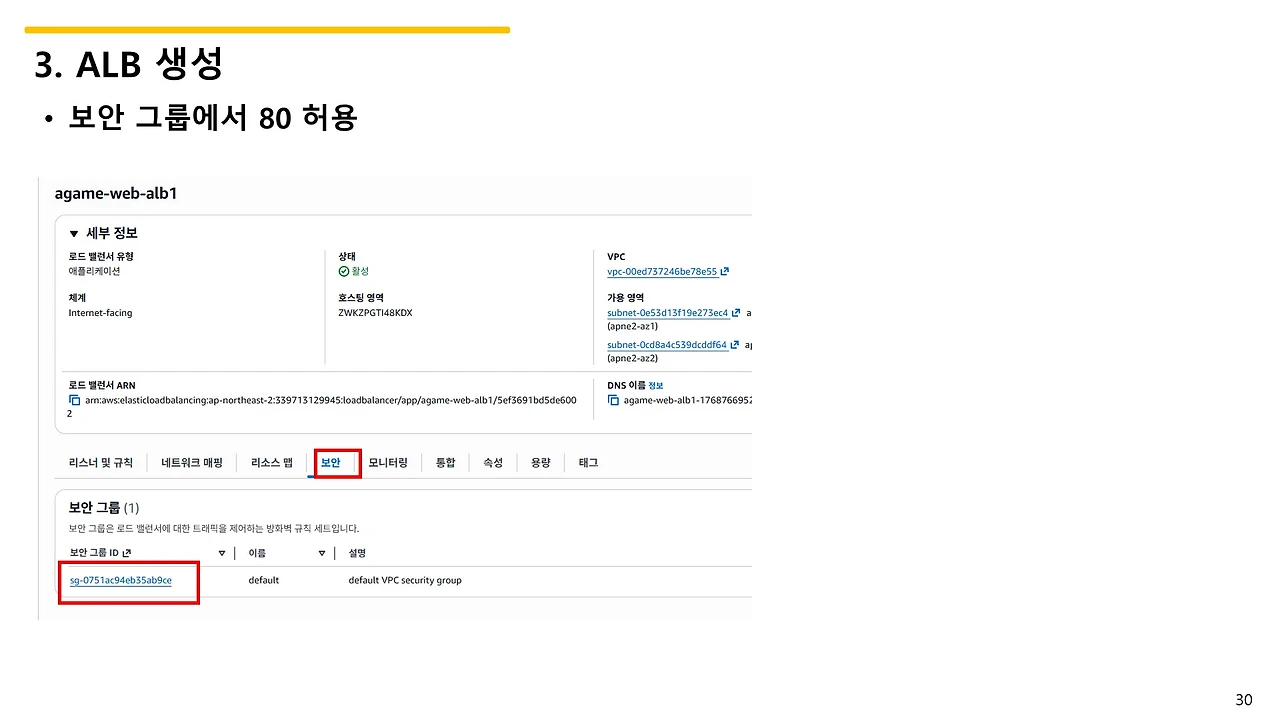Screen dimensions: 1280x720
Task: Click external link icon on 보안 그룹 ID header
Action: [128, 552]
